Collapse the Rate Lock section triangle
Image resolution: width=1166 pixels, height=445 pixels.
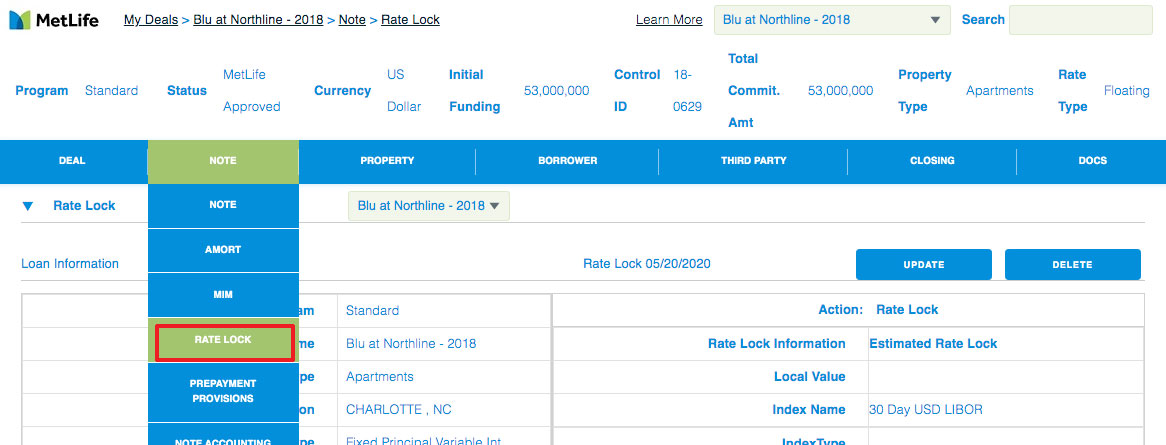(28, 206)
